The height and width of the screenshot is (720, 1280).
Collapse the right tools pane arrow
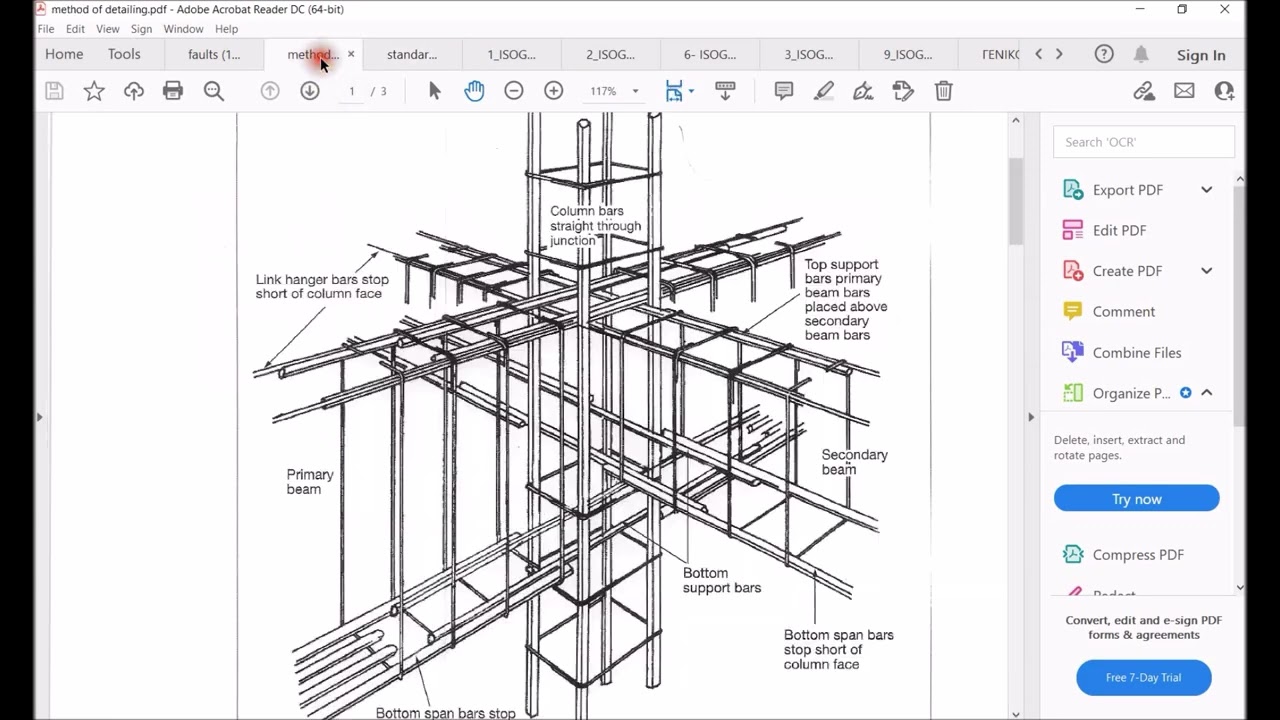pos(1031,417)
